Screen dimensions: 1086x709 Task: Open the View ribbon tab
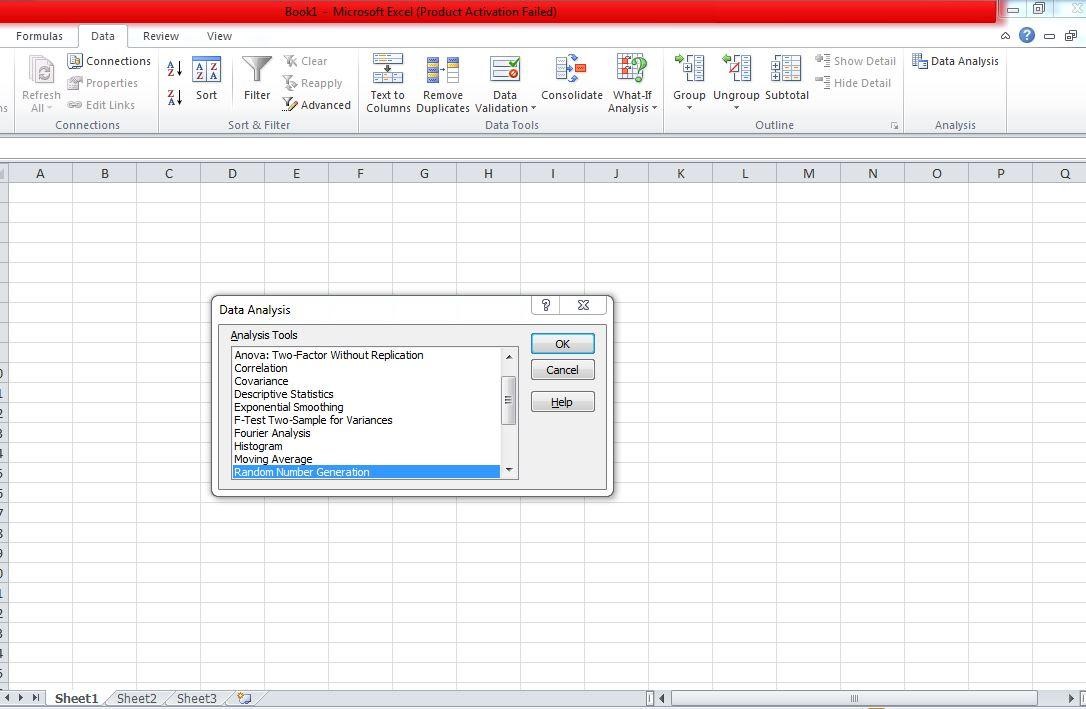(219, 36)
